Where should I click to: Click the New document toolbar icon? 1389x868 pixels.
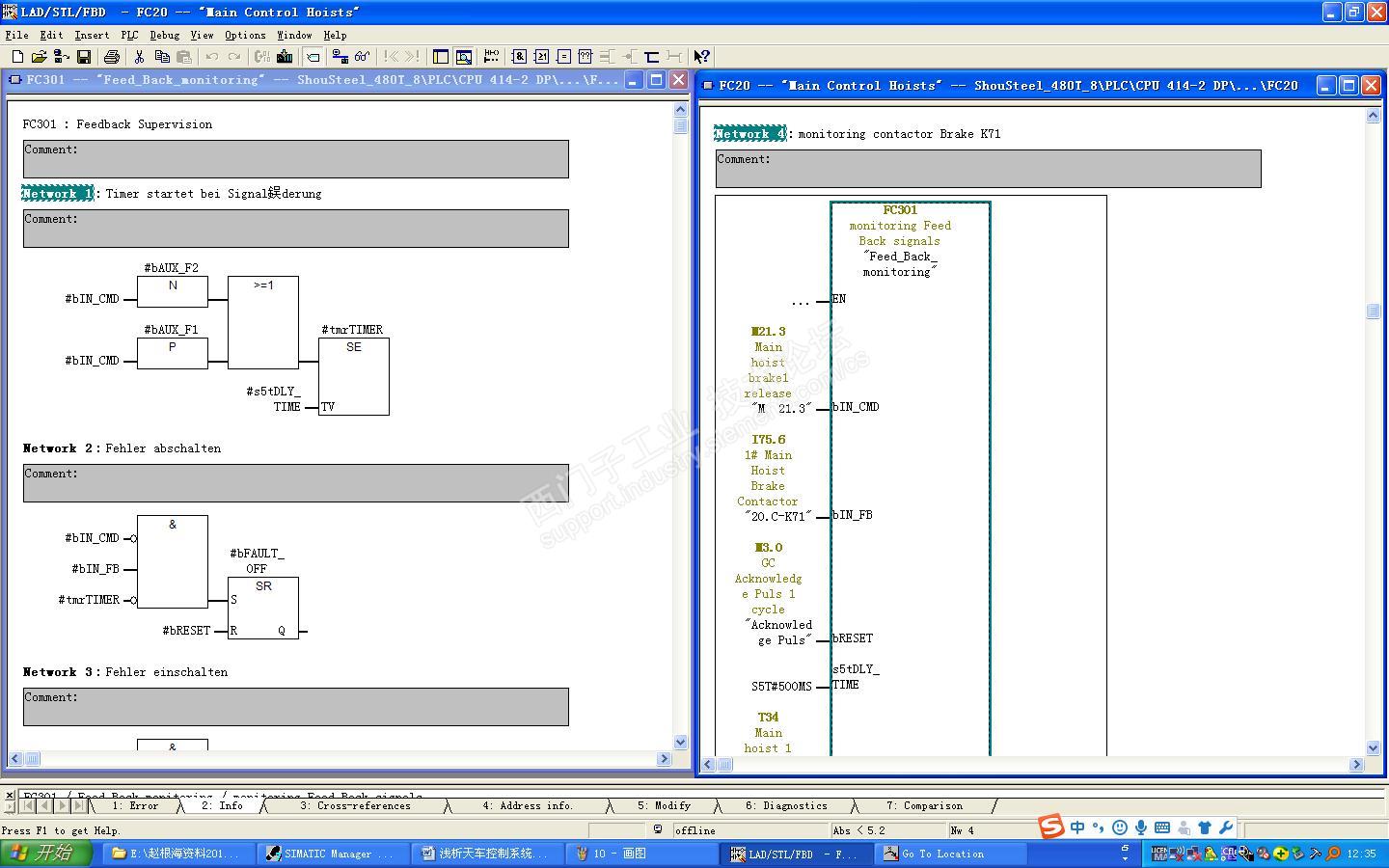coord(16,57)
